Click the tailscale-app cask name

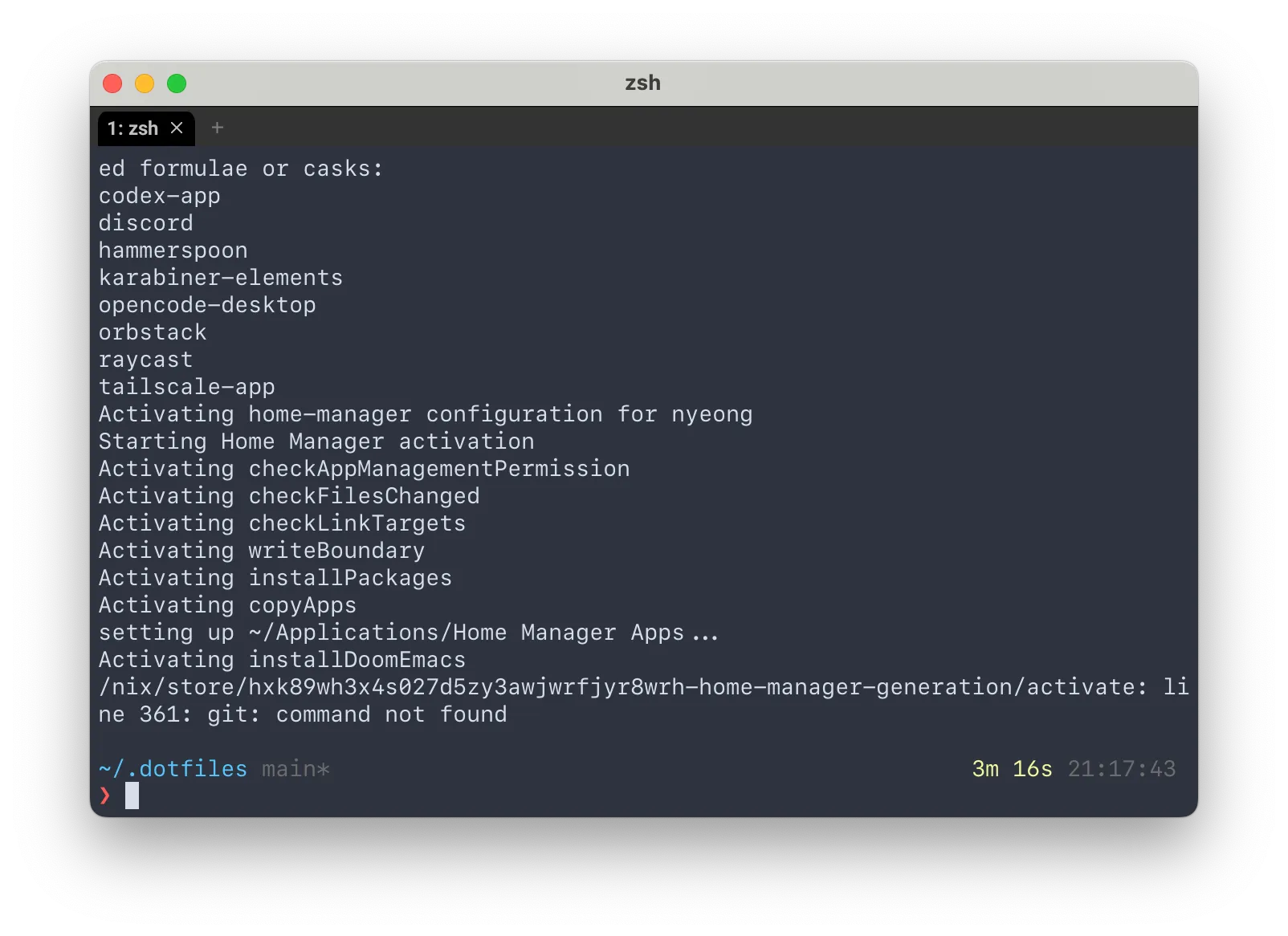(186, 387)
